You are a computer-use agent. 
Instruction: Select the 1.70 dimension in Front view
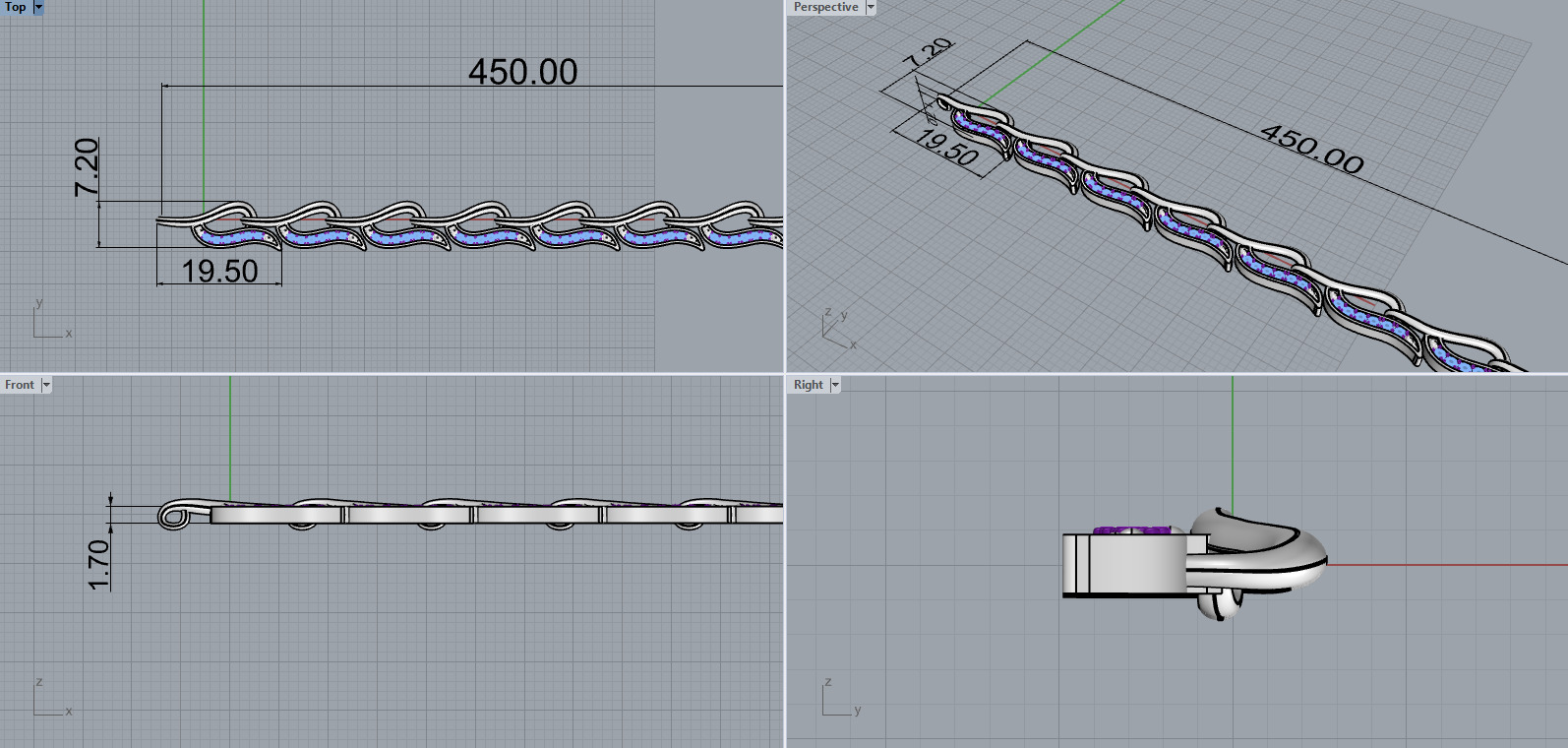click(x=99, y=564)
